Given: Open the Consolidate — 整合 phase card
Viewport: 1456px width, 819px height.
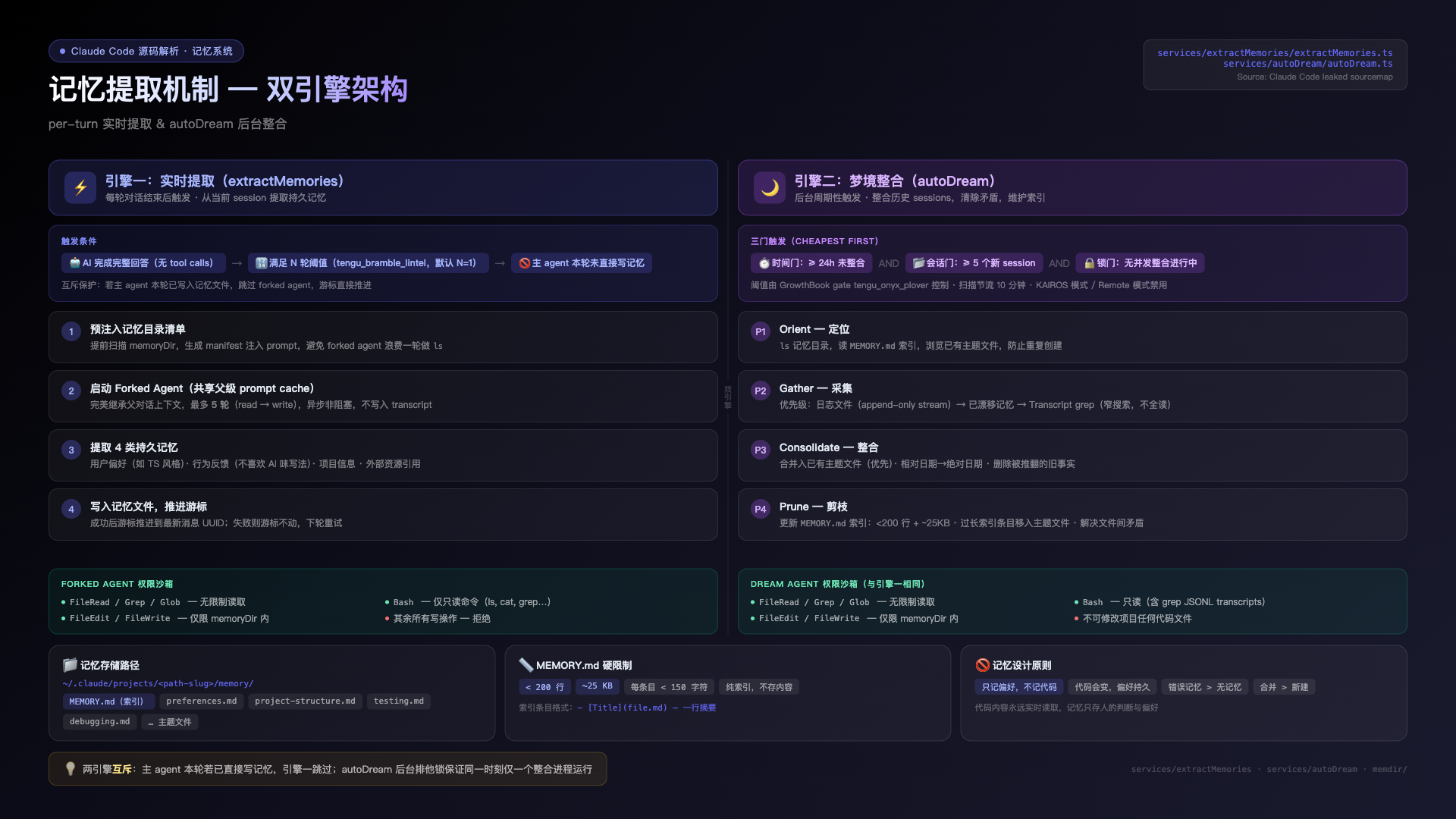Looking at the screenshot, I should (1072, 455).
